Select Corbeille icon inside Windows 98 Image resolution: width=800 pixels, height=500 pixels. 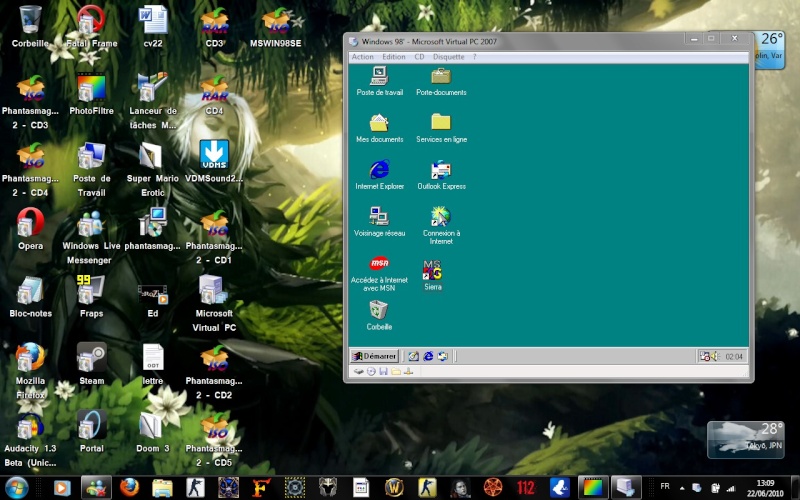pos(379,315)
